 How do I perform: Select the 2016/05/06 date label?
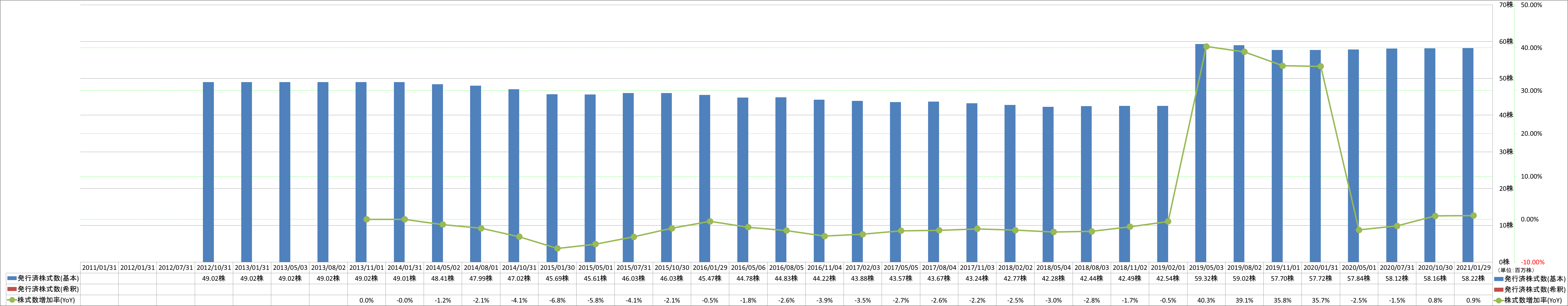click(748, 268)
